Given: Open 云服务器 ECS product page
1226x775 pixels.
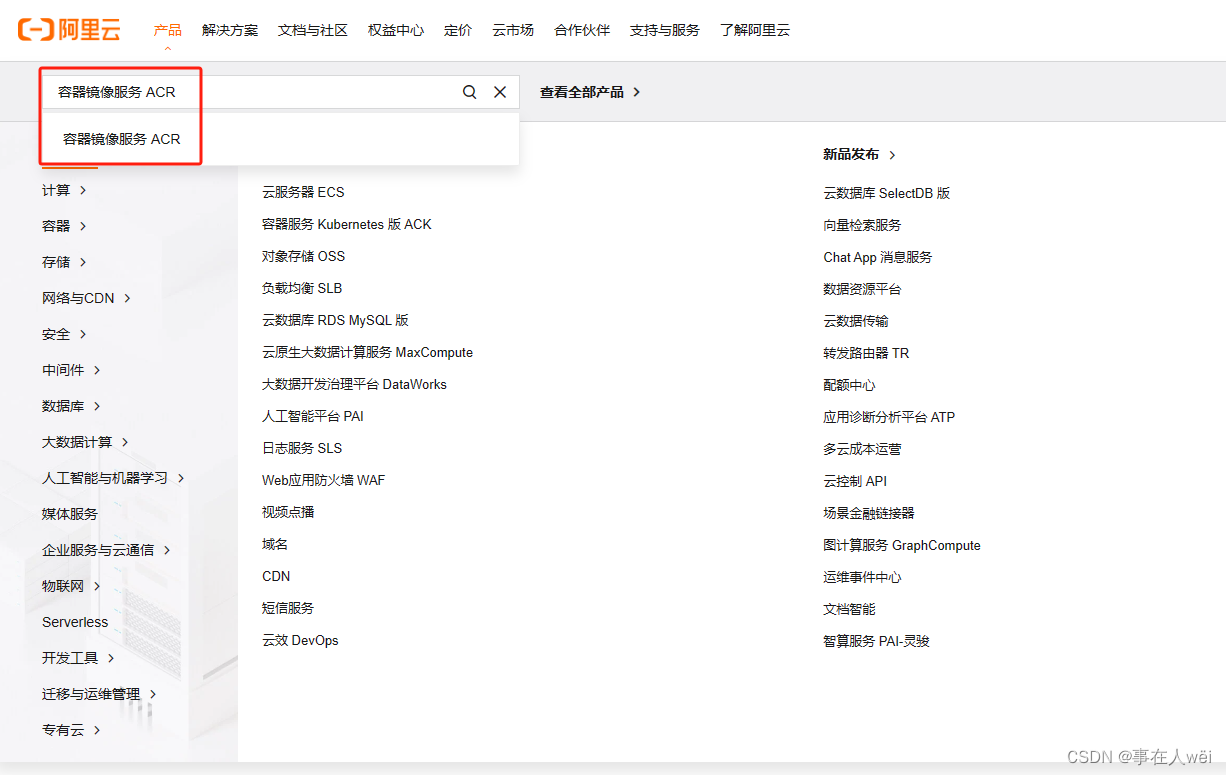Looking at the screenshot, I should click(x=302, y=192).
